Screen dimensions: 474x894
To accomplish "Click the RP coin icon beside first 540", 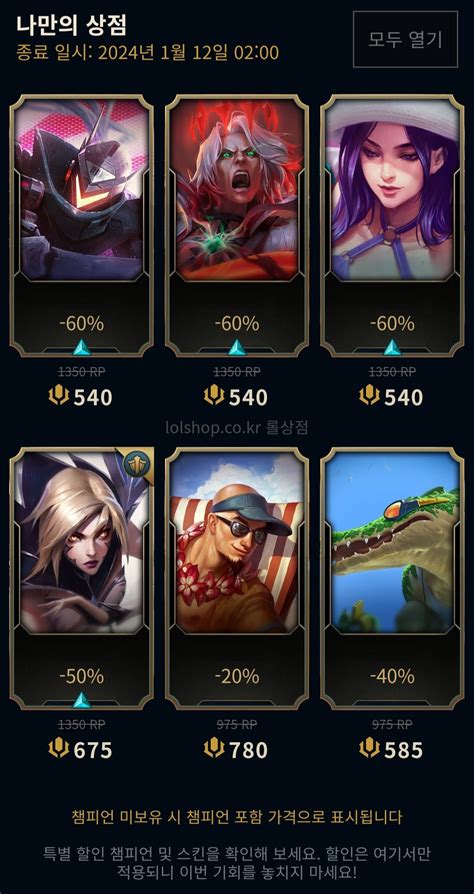I will click(x=58, y=396).
